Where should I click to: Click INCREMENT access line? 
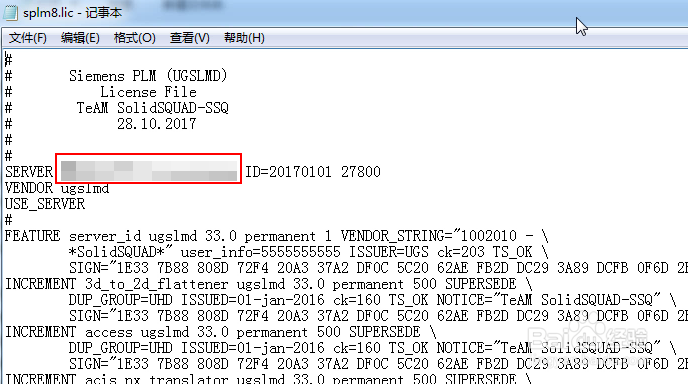point(221,332)
